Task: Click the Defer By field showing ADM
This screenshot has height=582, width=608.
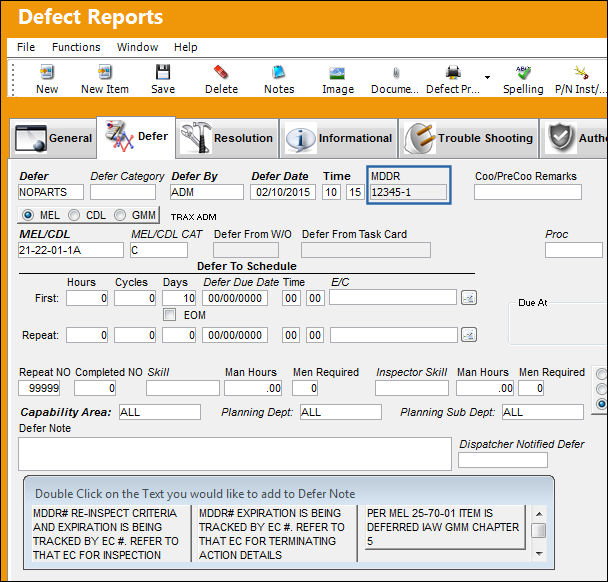Action: coord(207,192)
